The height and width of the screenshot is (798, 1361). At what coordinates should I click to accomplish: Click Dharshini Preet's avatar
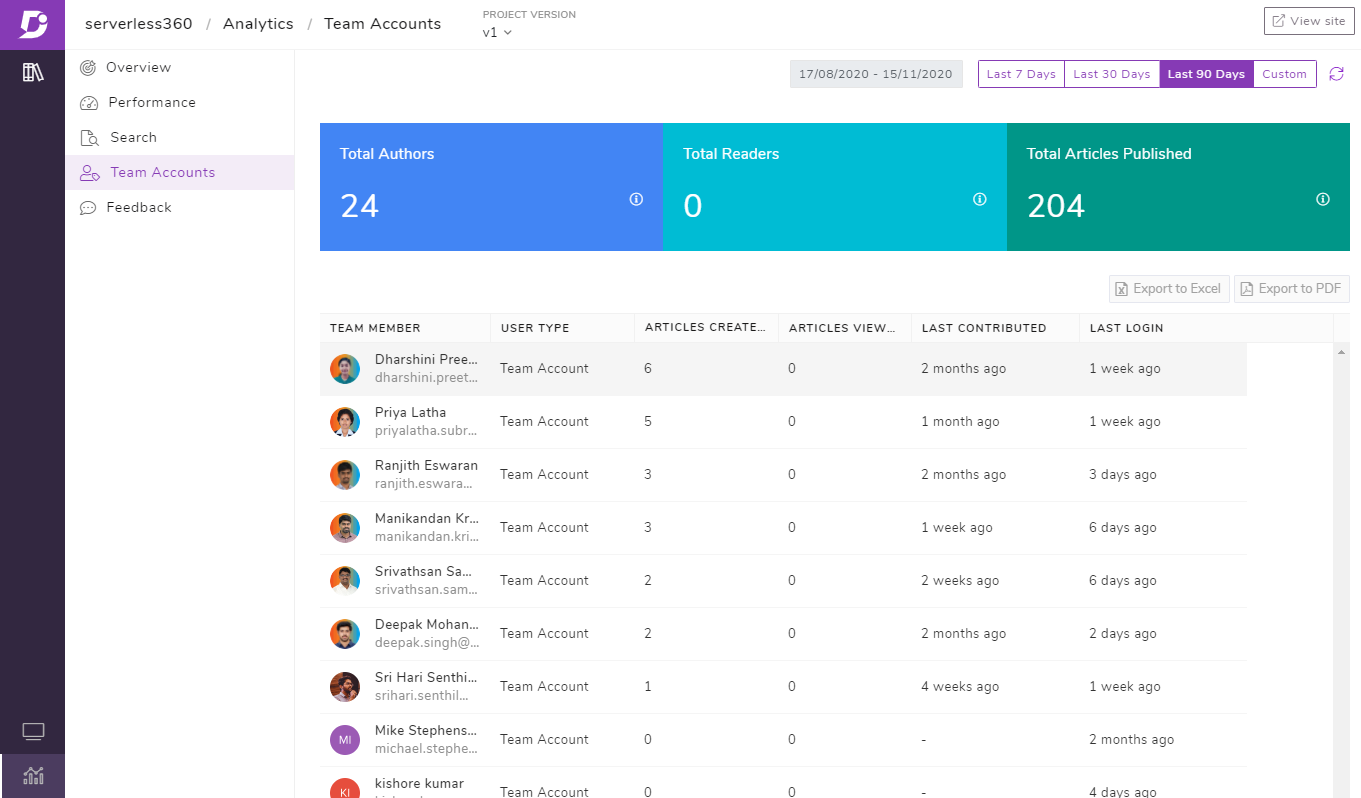(345, 369)
